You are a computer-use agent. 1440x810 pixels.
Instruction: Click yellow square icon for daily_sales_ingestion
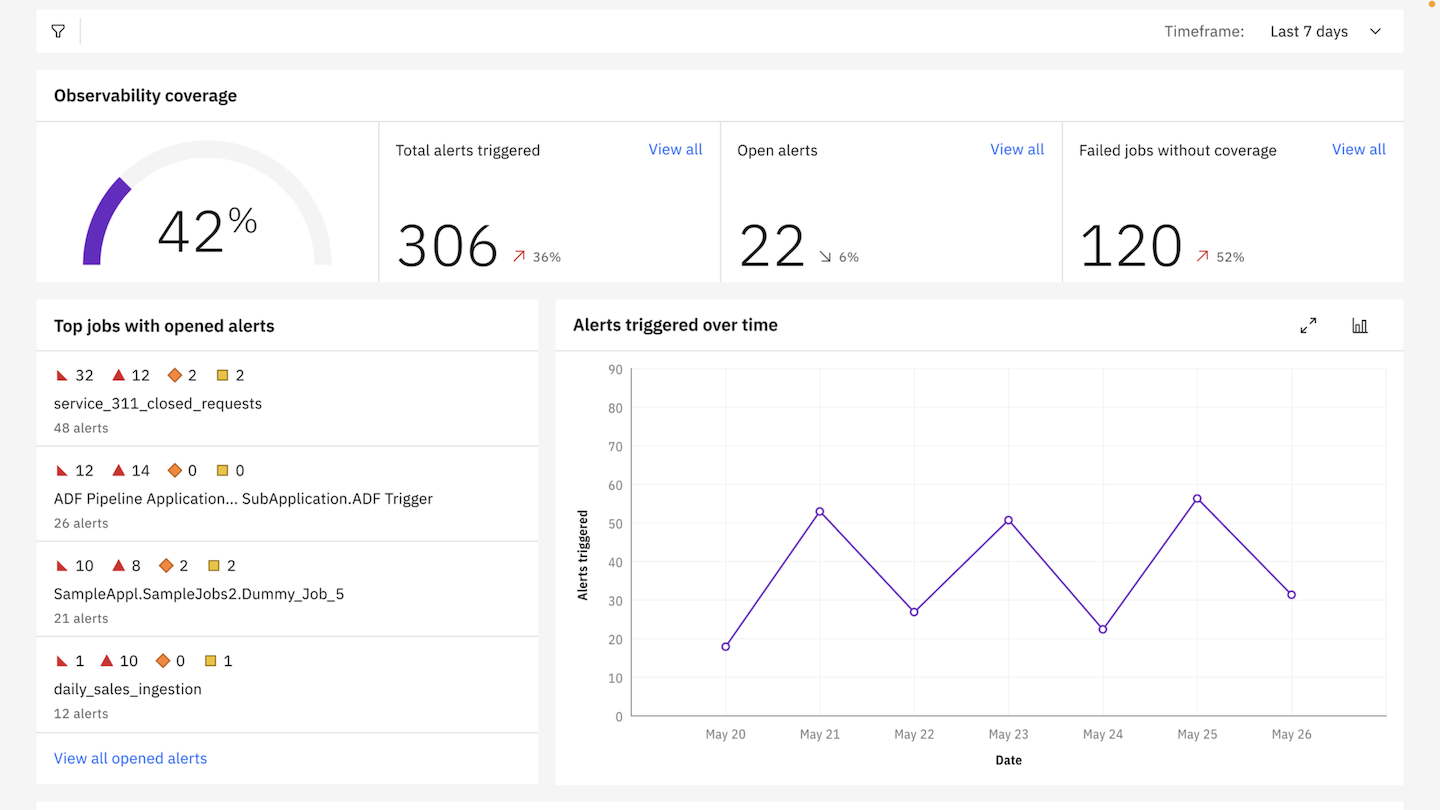point(210,661)
